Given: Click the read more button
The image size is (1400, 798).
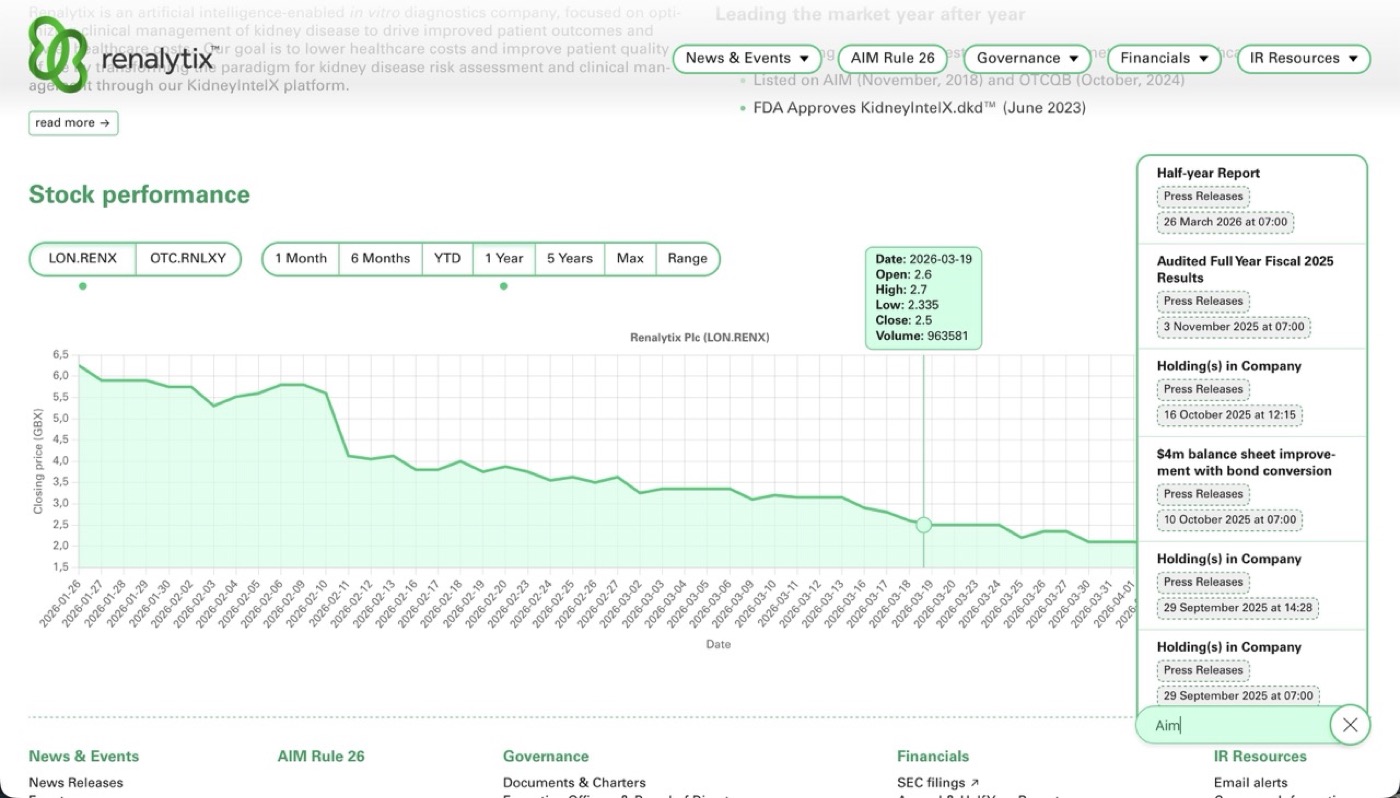Looking at the screenshot, I should [x=73, y=123].
